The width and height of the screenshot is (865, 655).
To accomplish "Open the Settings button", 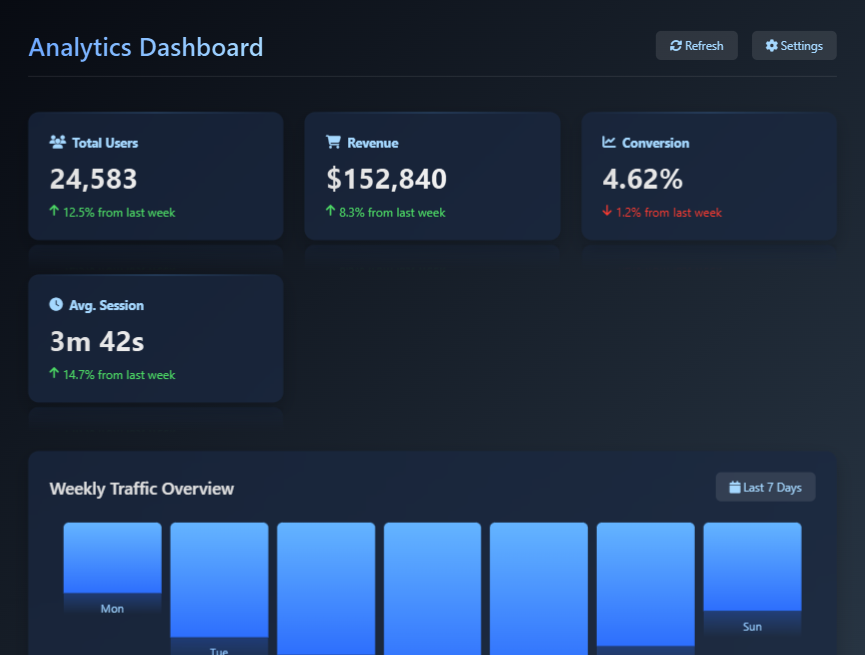I will (x=794, y=46).
